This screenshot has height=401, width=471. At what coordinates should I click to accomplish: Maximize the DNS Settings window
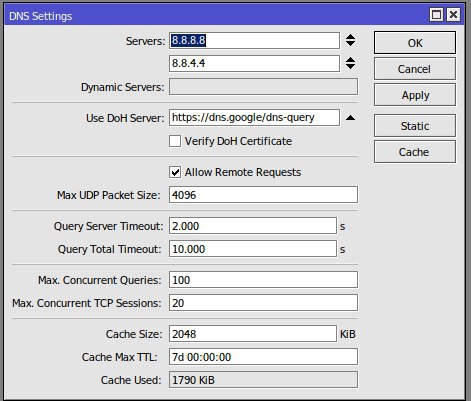click(436, 15)
